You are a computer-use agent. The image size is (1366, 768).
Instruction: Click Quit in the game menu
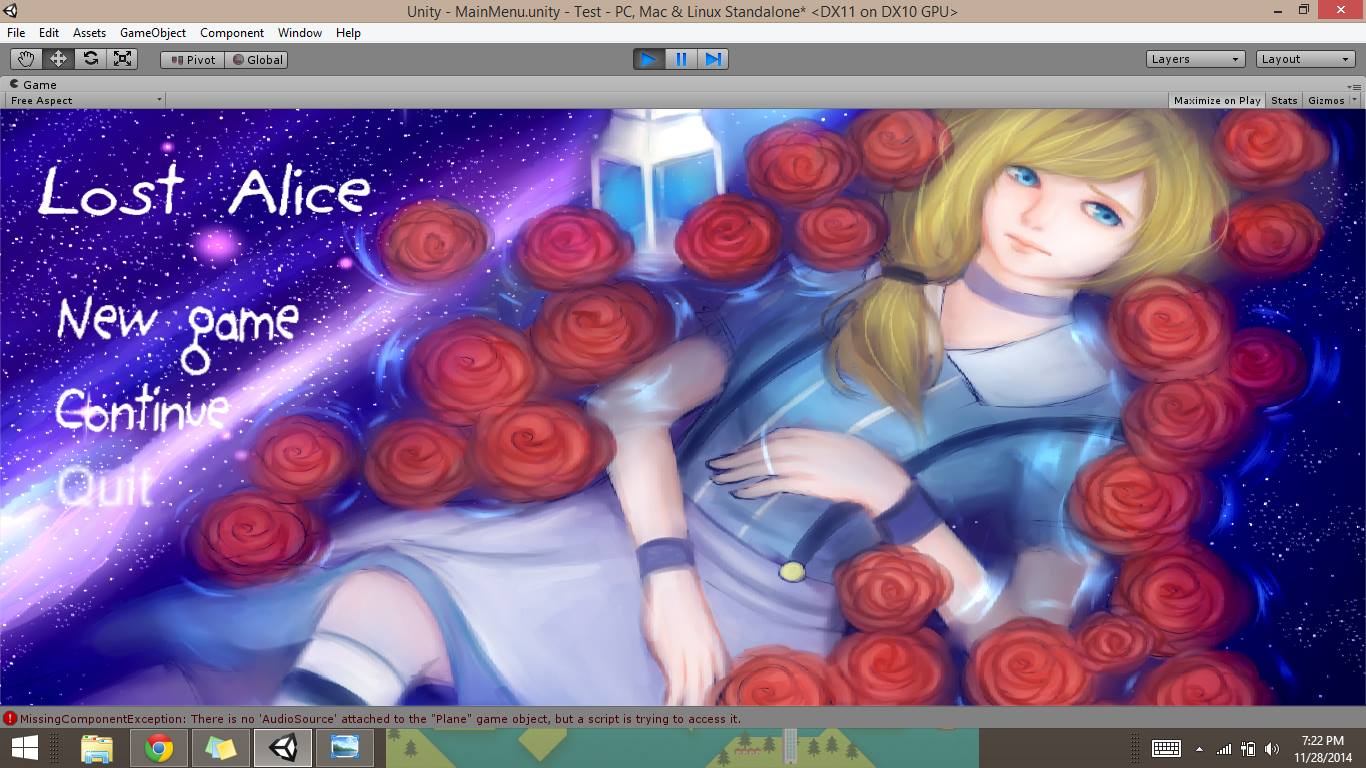coord(105,485)
